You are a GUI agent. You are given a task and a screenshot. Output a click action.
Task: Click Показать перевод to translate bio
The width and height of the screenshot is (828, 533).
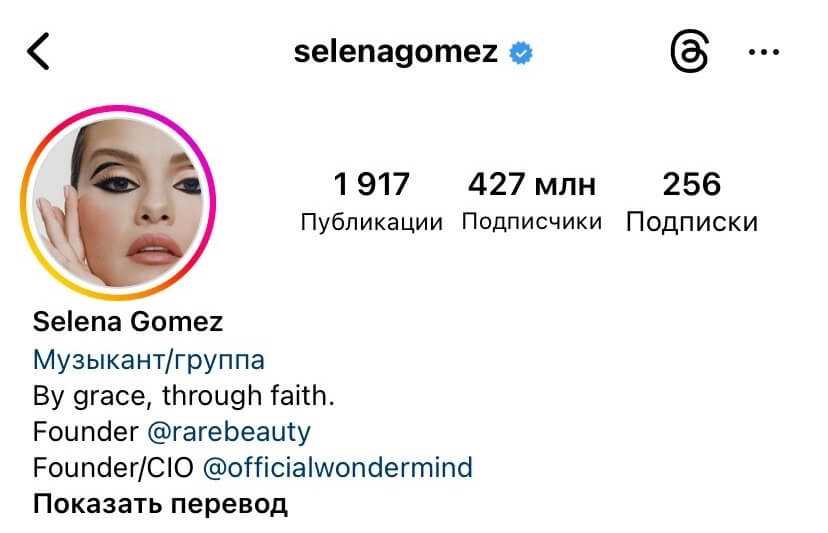(160, 504)
